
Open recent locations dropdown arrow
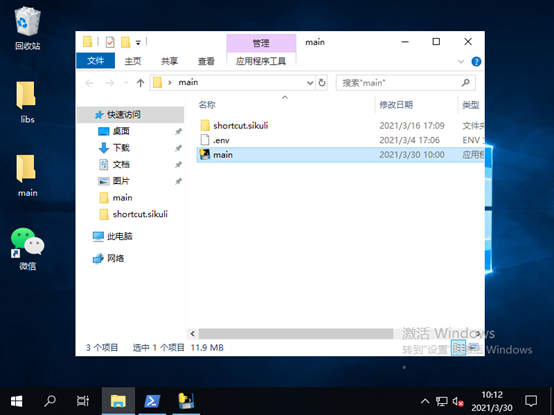[126, 83]
